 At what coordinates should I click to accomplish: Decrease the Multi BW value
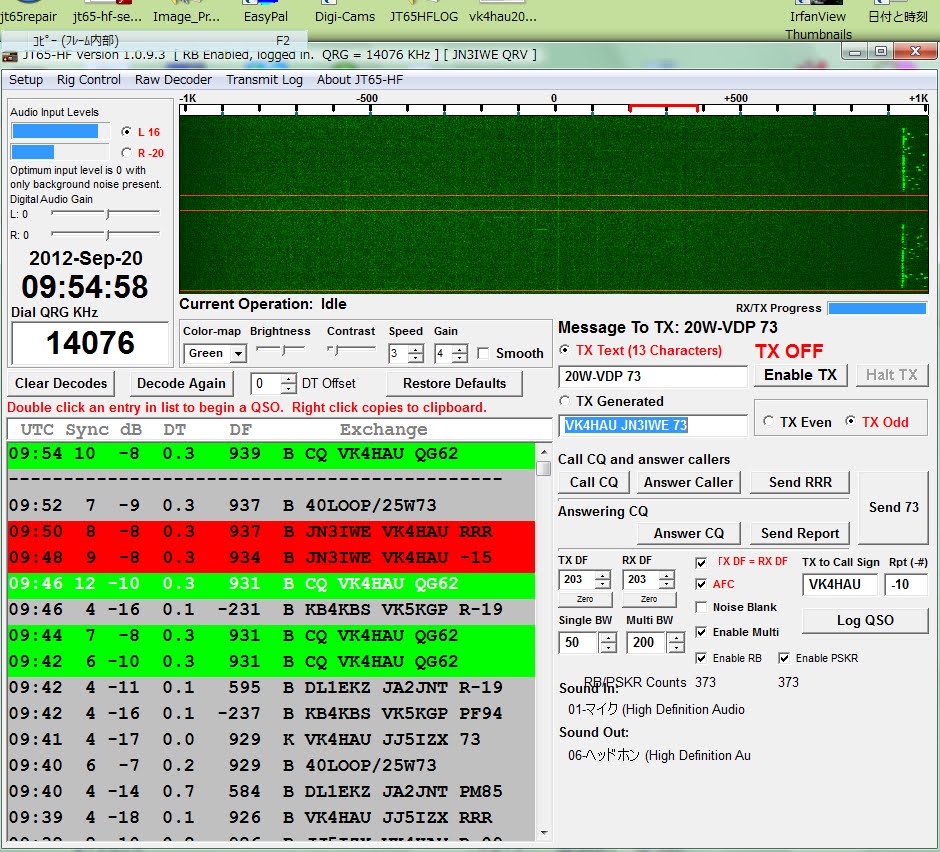click(x=676, y=647)
